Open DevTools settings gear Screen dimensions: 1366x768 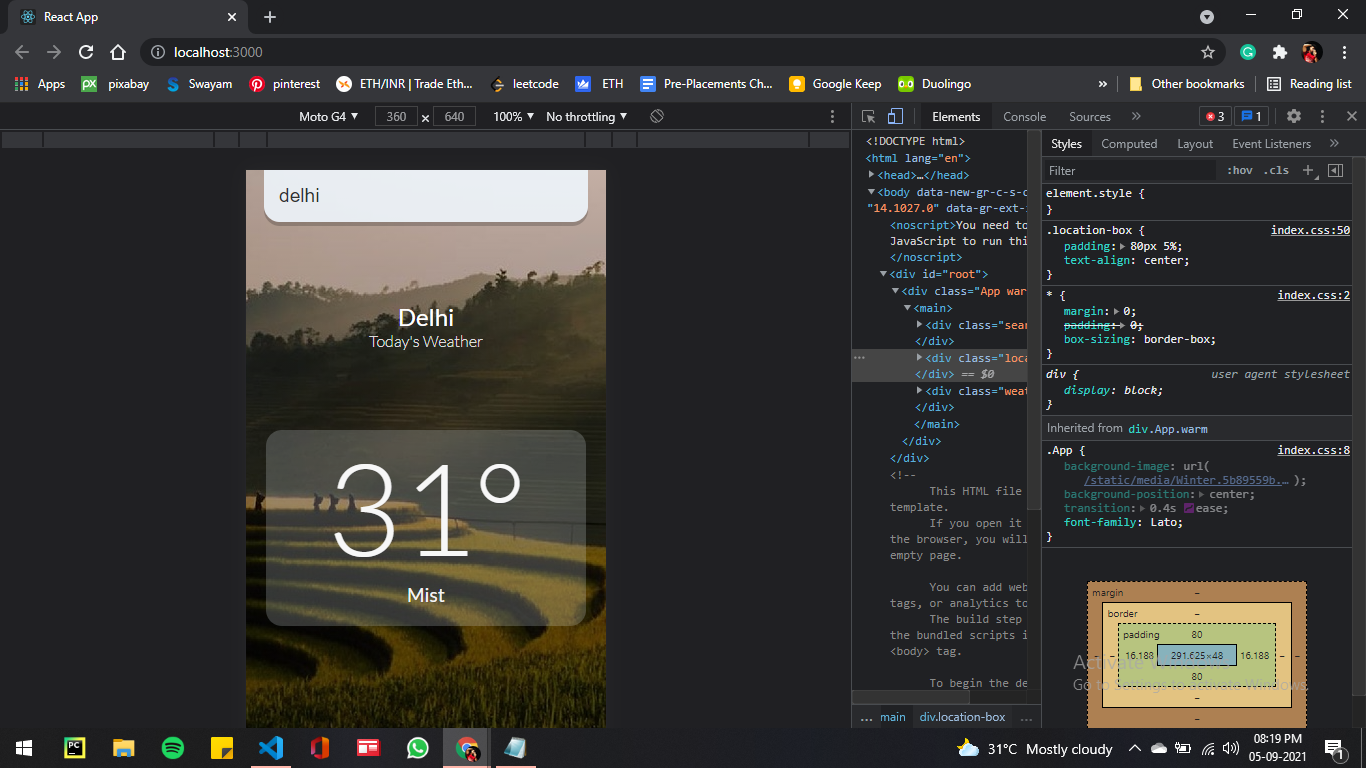point(1293,117)
